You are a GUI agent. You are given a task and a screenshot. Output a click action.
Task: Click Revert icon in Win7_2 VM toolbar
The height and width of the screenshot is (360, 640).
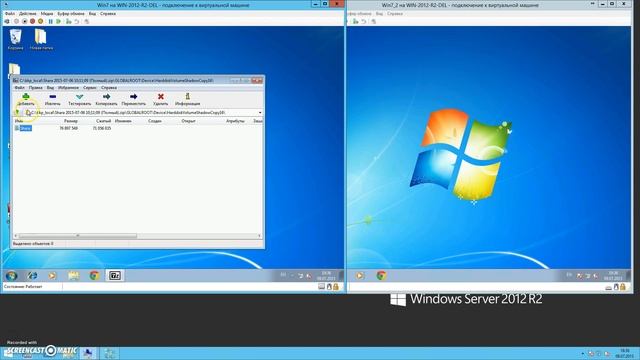(x=364, y=21)
